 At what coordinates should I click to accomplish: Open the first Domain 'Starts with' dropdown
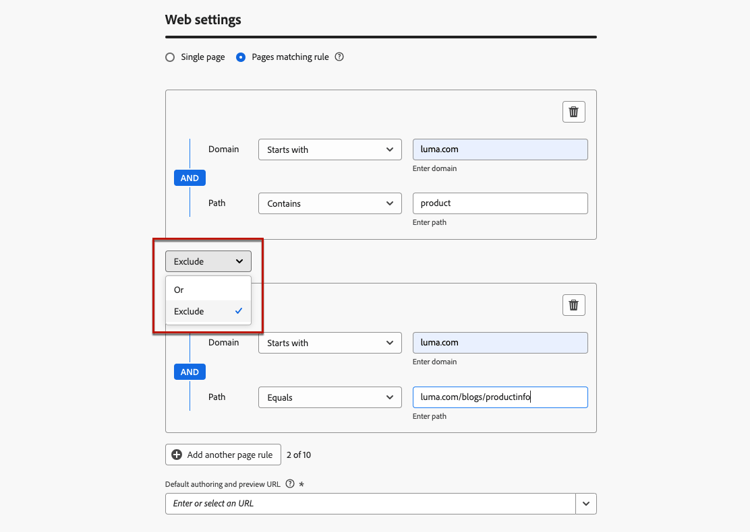pos(329,150)
